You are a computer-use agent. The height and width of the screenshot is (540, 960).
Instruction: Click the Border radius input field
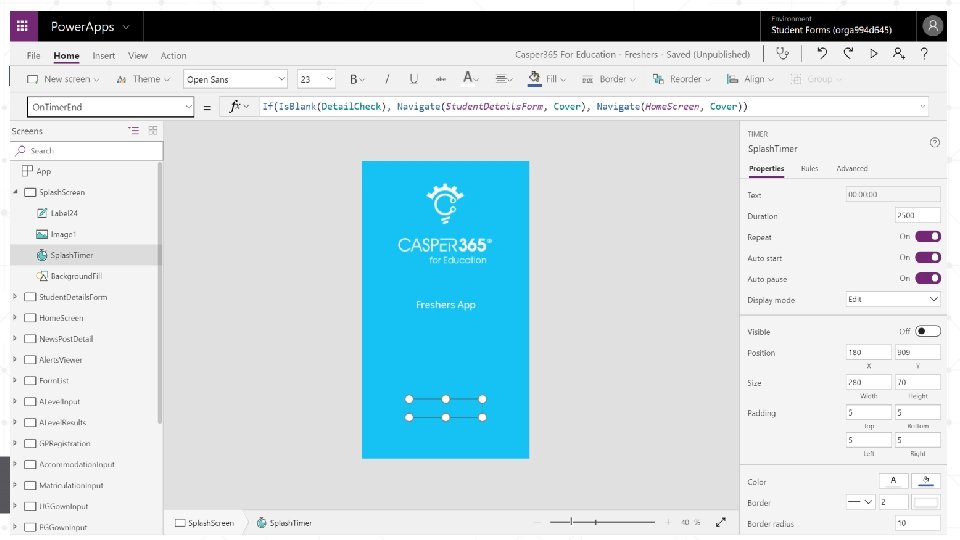pos(917,523)
